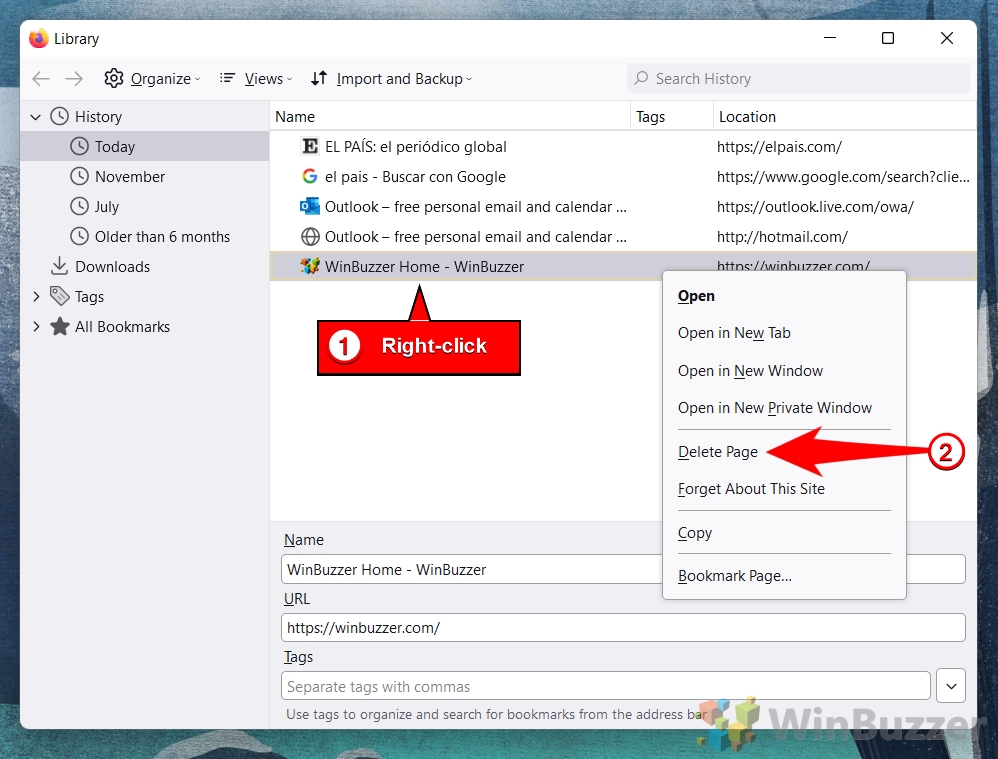This screenshot has width=998, height=759.
Task: Focus the Search History field
Action: click(798, 78)
